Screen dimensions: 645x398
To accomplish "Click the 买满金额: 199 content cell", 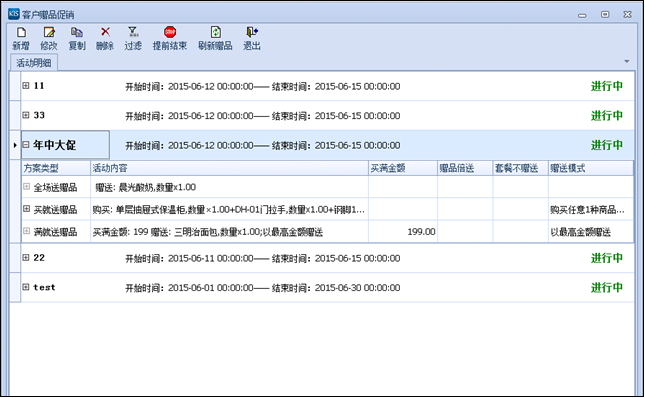I will click(x=229, y=232).
